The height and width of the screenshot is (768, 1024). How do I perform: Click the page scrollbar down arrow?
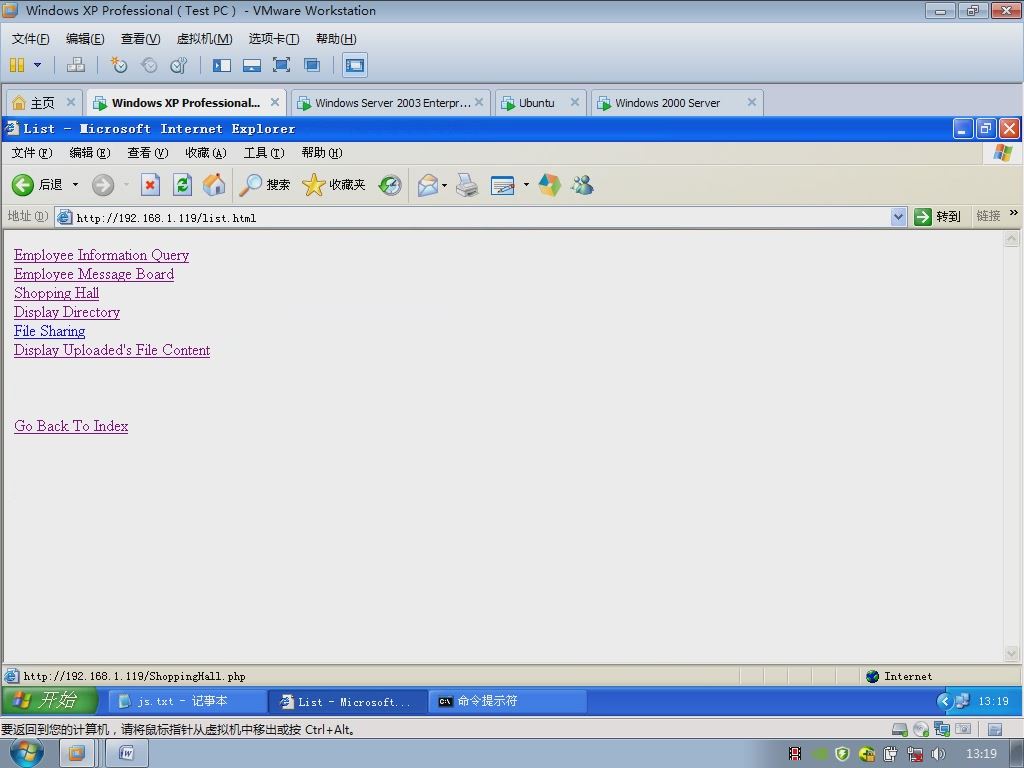tap(1011, 654)
